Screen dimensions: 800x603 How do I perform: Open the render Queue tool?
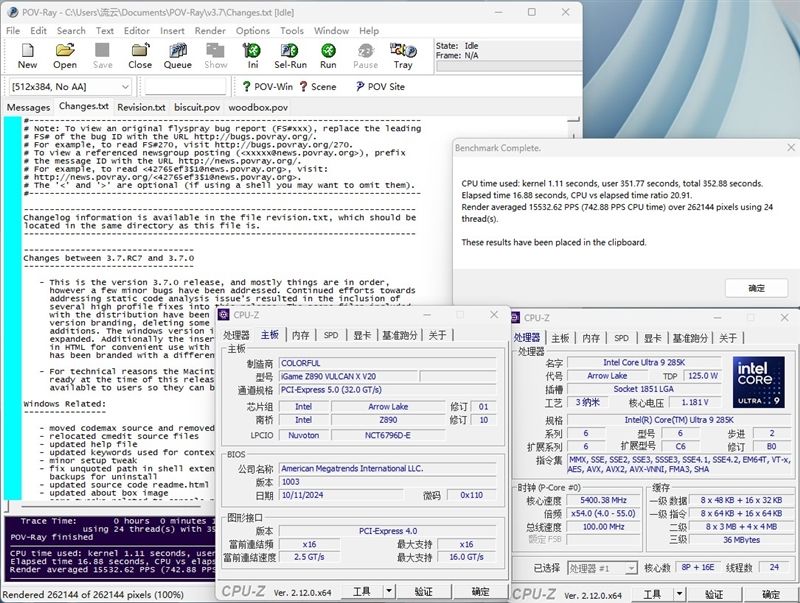click(178, 56)
